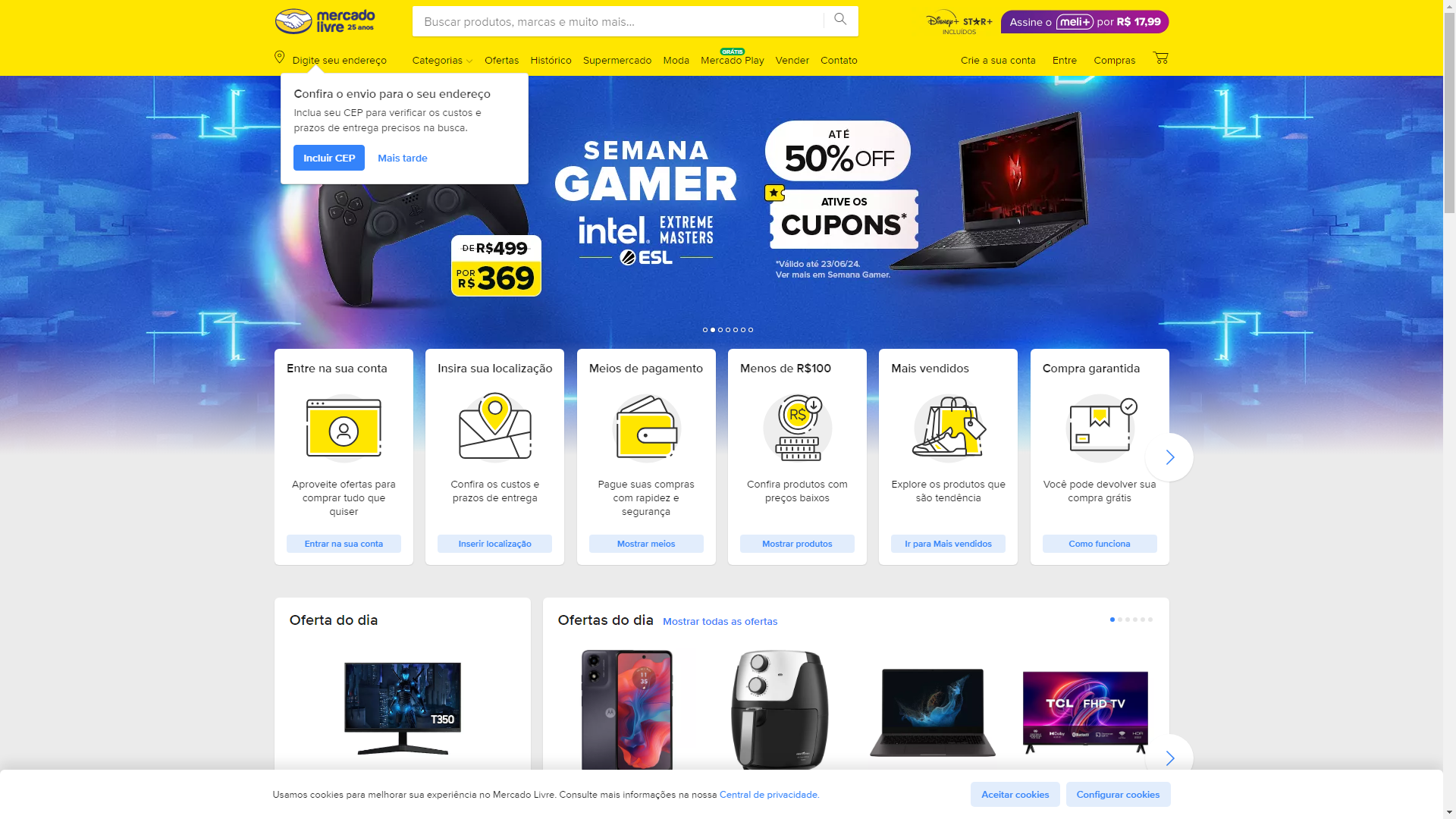Click the location pin icon in header
The height and width of the screenshot is (819, 1456).
[279, 58]
